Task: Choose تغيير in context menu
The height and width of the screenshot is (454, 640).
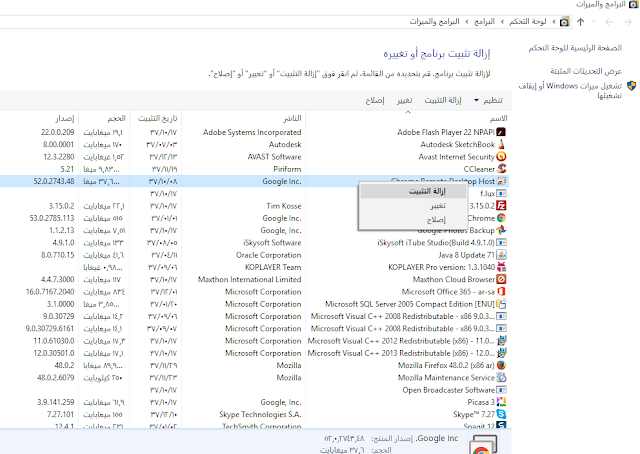Action: point(413,205)
